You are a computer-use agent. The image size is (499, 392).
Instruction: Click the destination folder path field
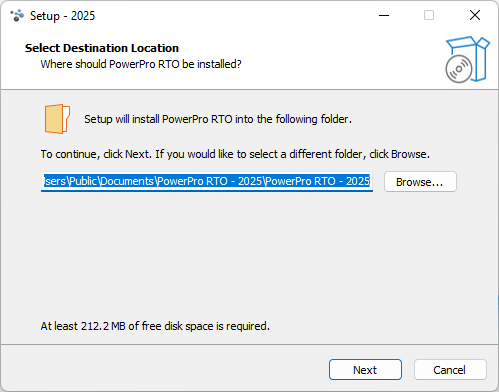(x=207, y=182)
